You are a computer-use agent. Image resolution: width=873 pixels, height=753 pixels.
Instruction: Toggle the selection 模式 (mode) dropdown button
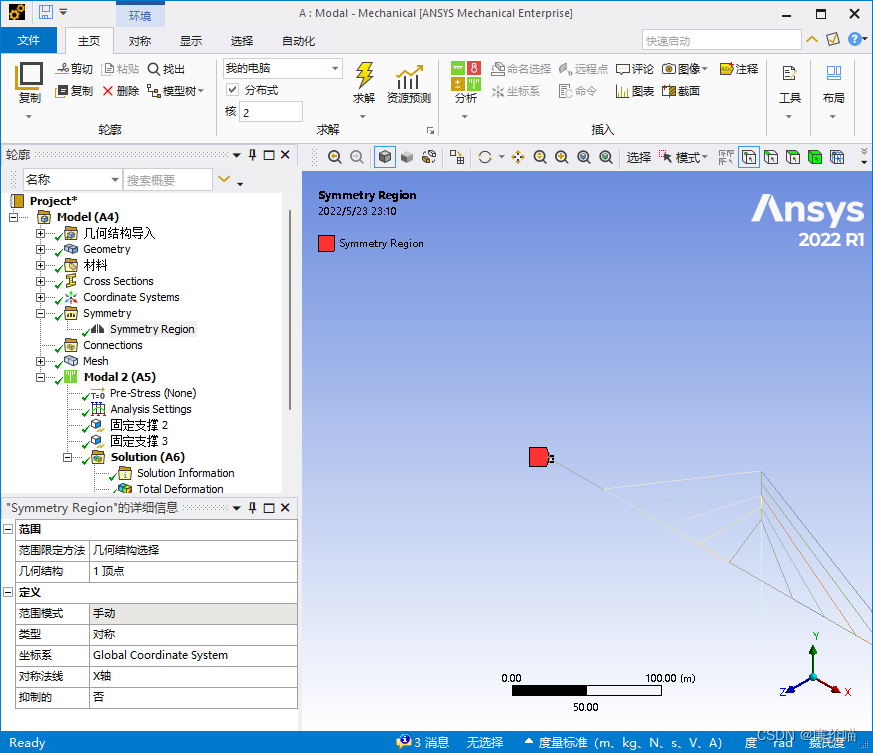tap(684, 158)
